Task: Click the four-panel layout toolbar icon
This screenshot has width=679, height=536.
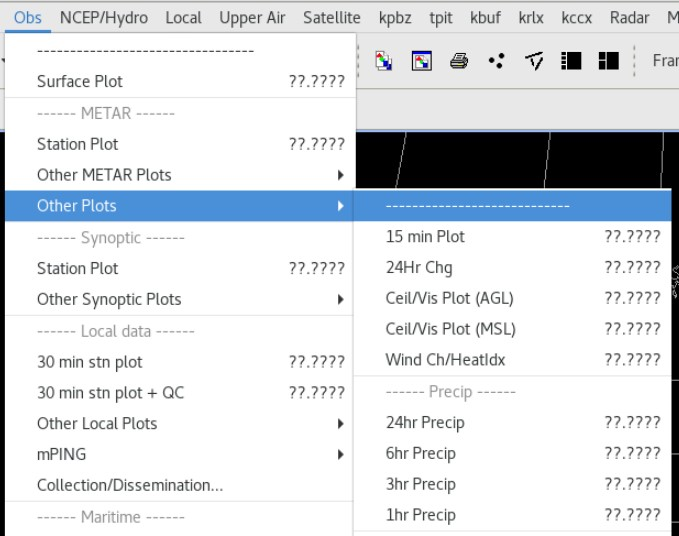Action: (x=608, y=61)
